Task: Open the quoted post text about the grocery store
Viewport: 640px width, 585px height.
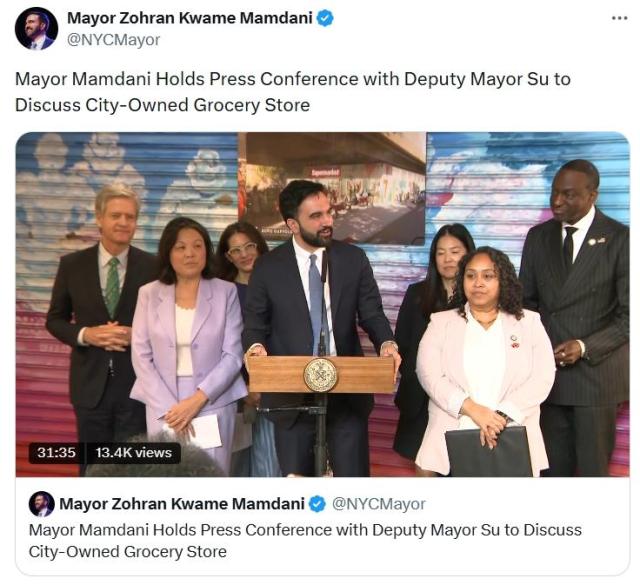Action: [x=305, y=541]
